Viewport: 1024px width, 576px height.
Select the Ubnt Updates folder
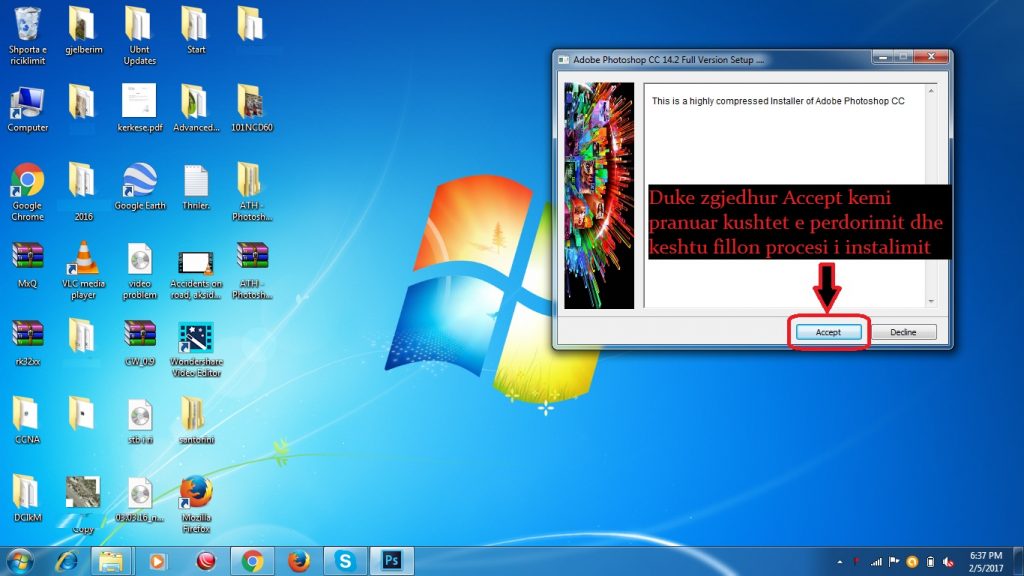(140, 36)
